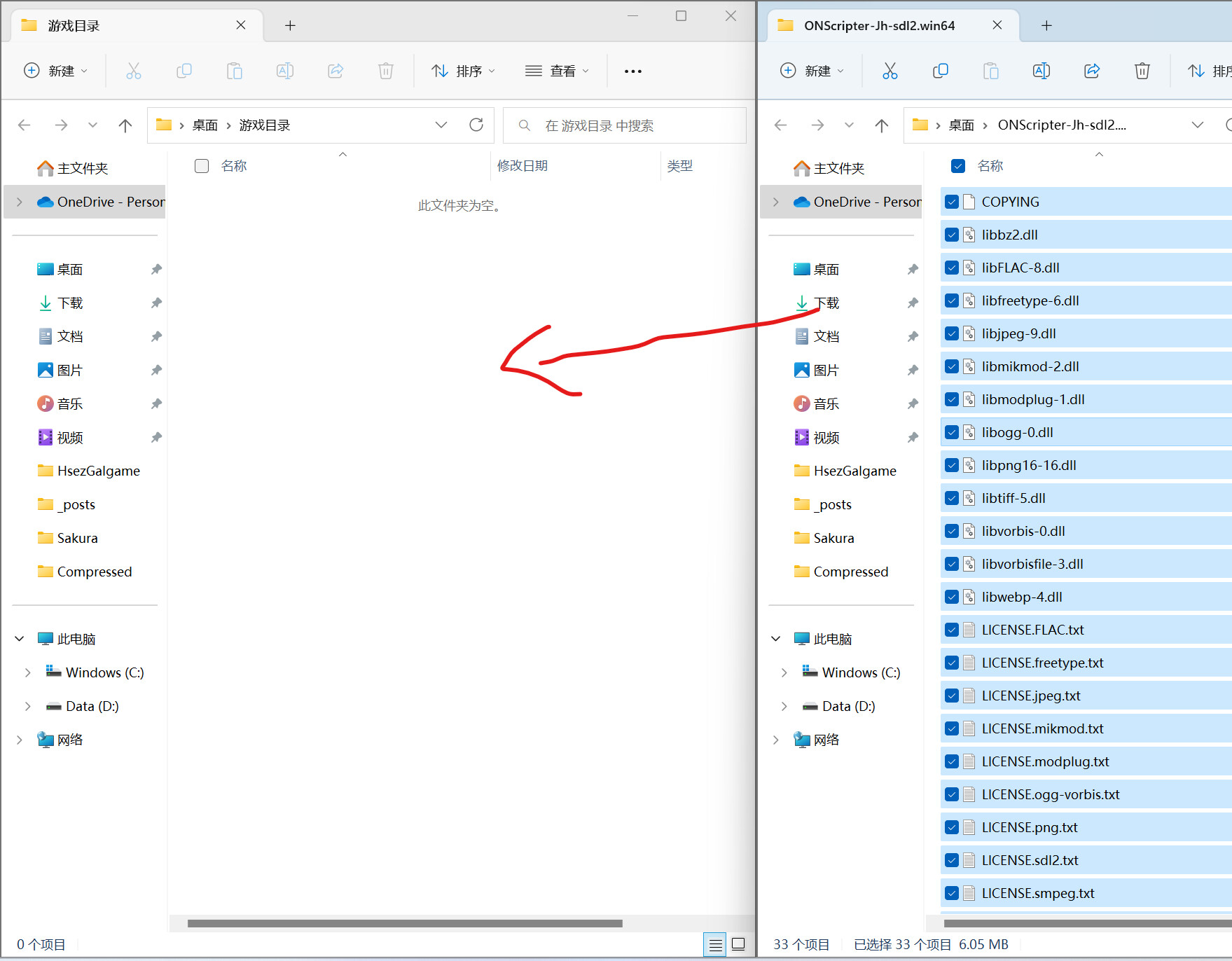Click the Up arrow in ONScripter window

pyautogui.click(x=882, y=125)
